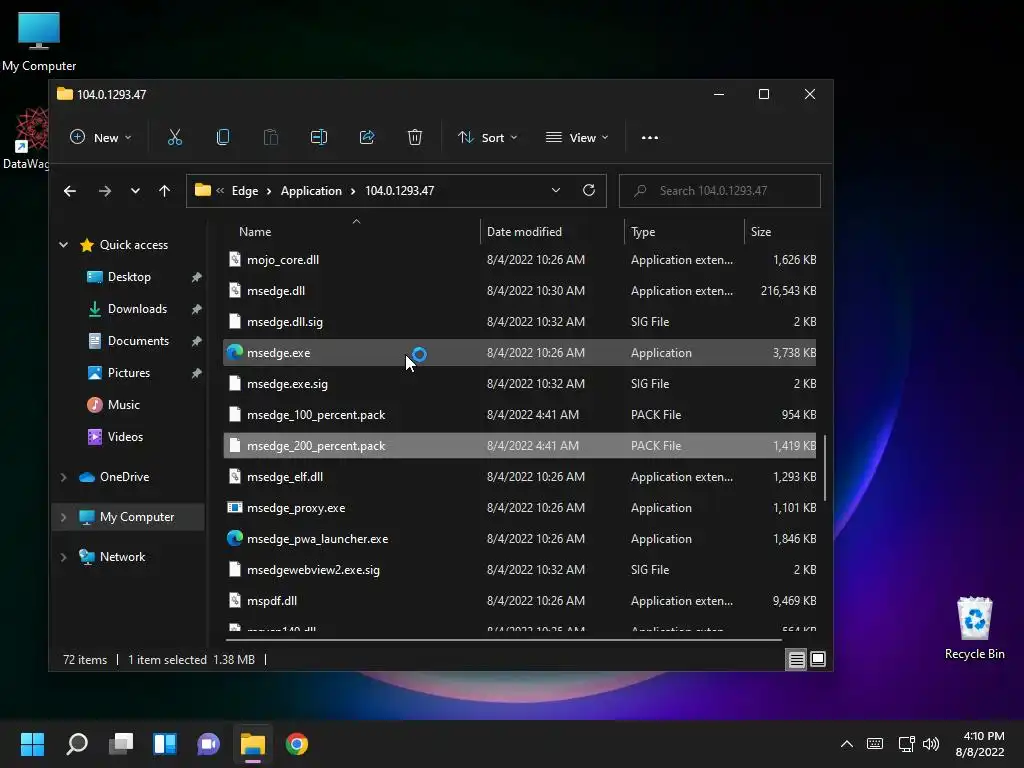Select the msedge_proxy.exe file icon
1024x768 pixels.
[235, 507]
